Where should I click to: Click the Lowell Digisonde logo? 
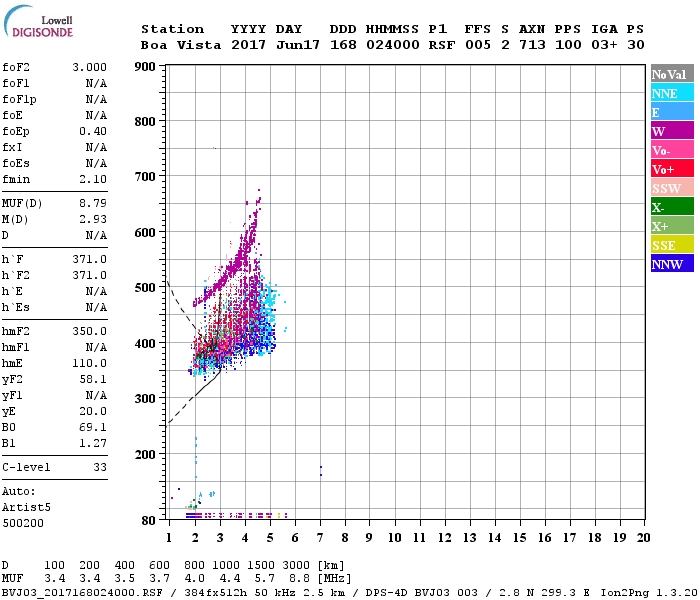(38, 22)
